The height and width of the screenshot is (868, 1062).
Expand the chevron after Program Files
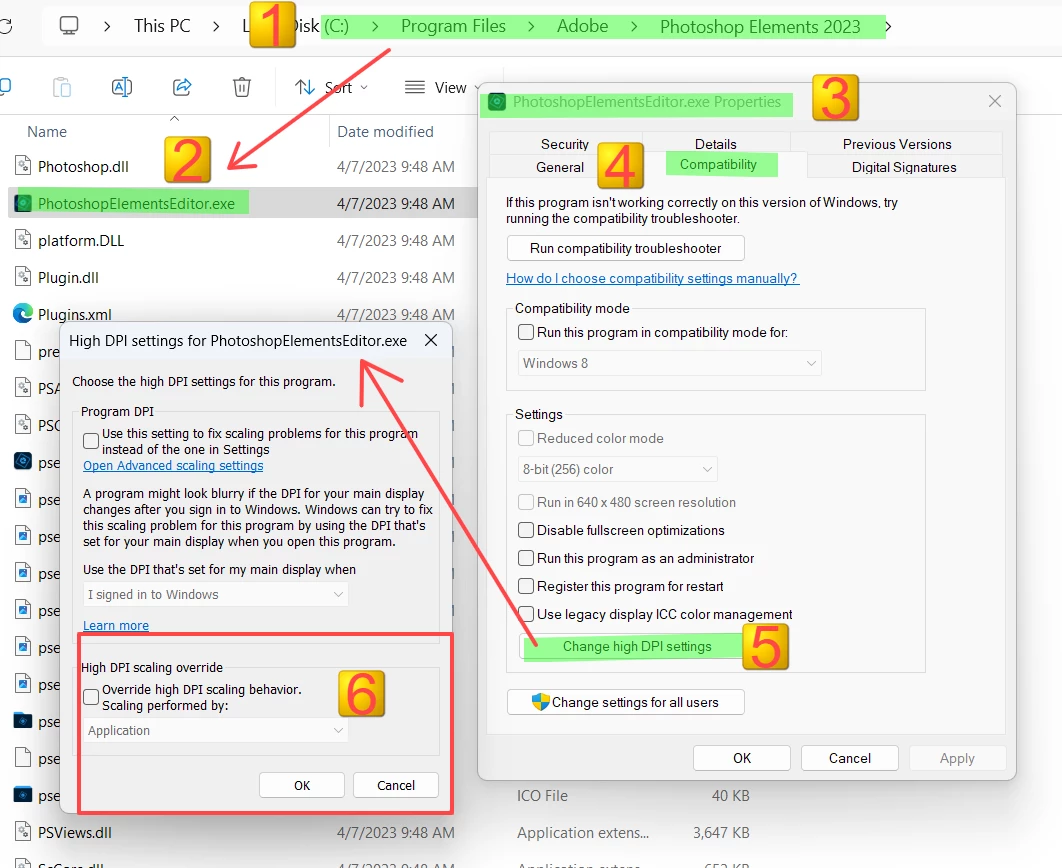[x=531, y=26]
